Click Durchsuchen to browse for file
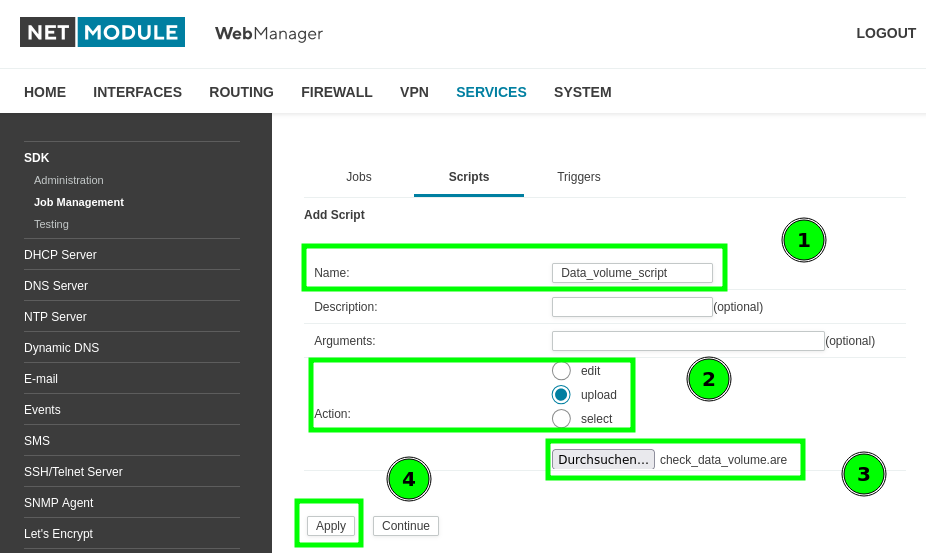Image resolution: width=926 pixels, height=553 pixels. tap(603, 460)
